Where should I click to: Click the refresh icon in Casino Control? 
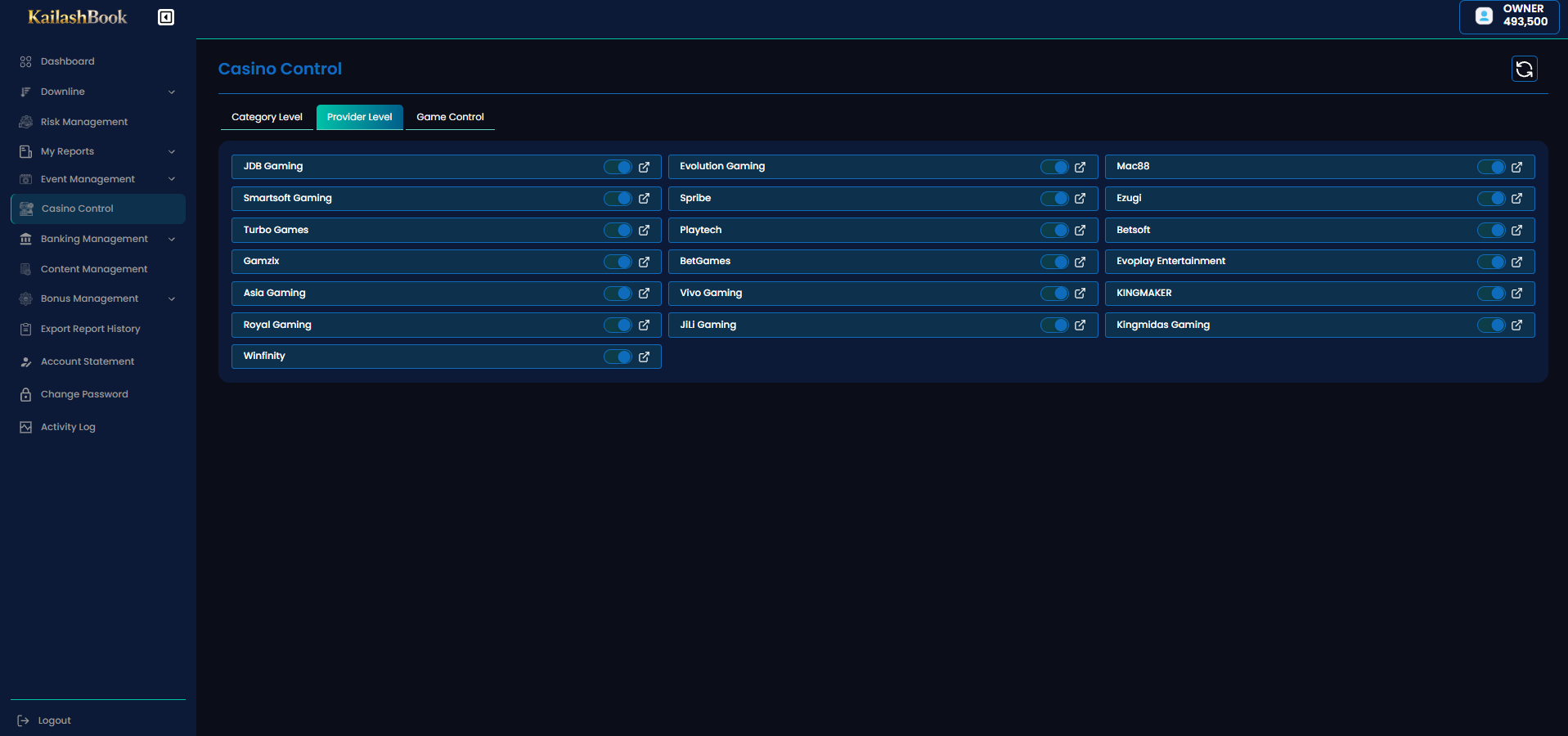[1525, 70]
